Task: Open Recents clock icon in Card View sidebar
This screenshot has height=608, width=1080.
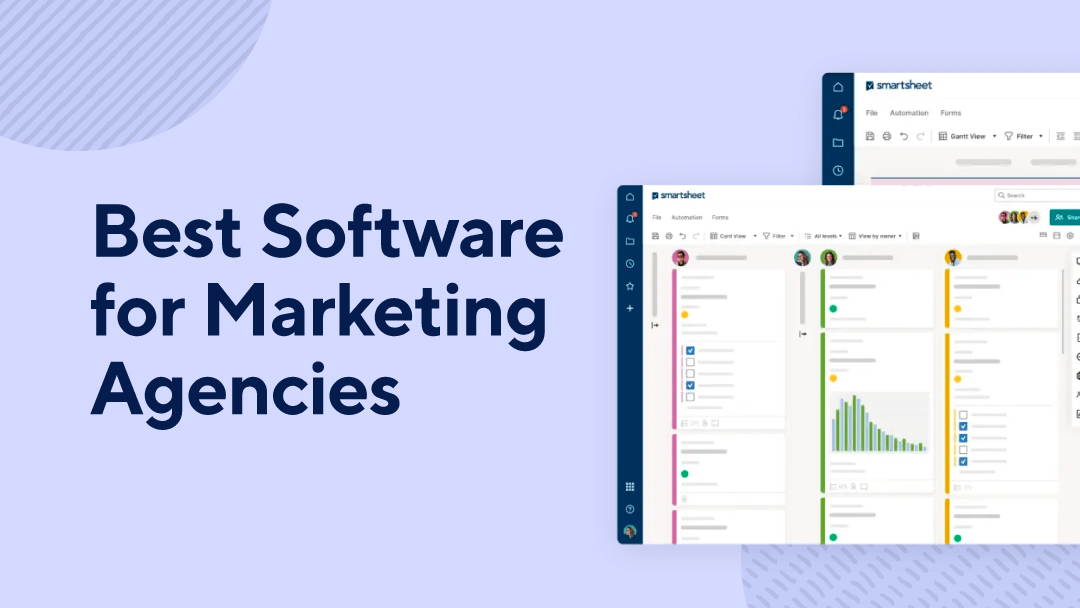Action: [630, 264]
